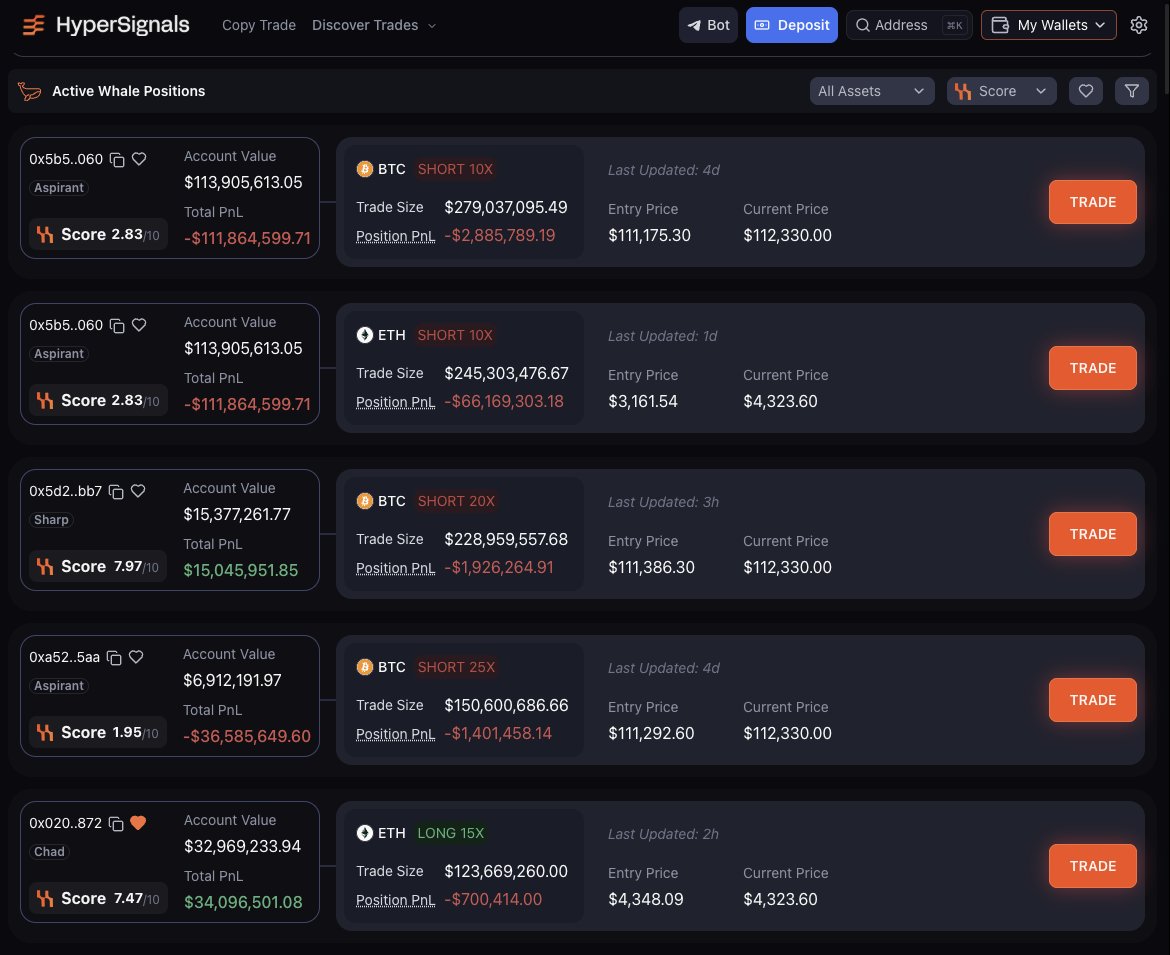
Task: Open the Copy Trade page
Action: point(259,25)
